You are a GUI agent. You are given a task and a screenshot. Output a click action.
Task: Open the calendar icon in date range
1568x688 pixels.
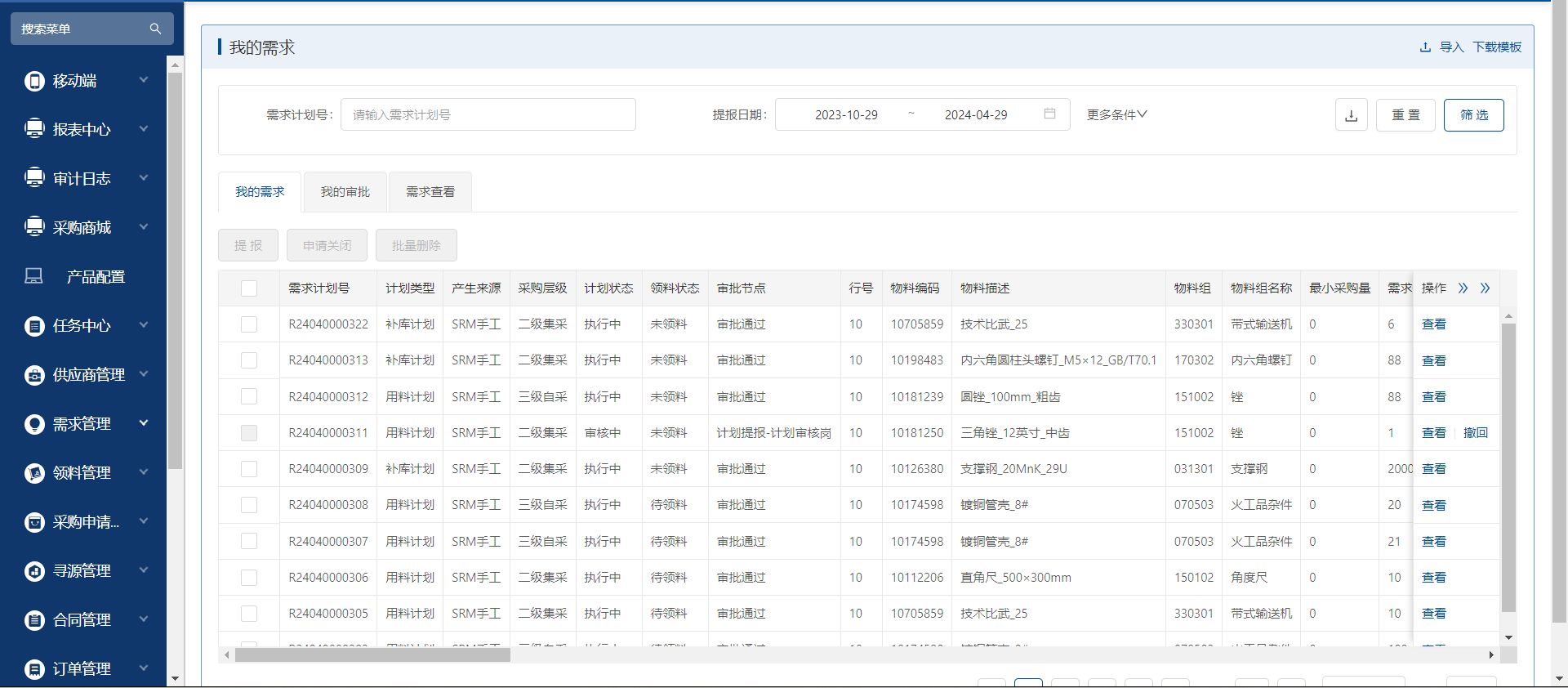1049,114
